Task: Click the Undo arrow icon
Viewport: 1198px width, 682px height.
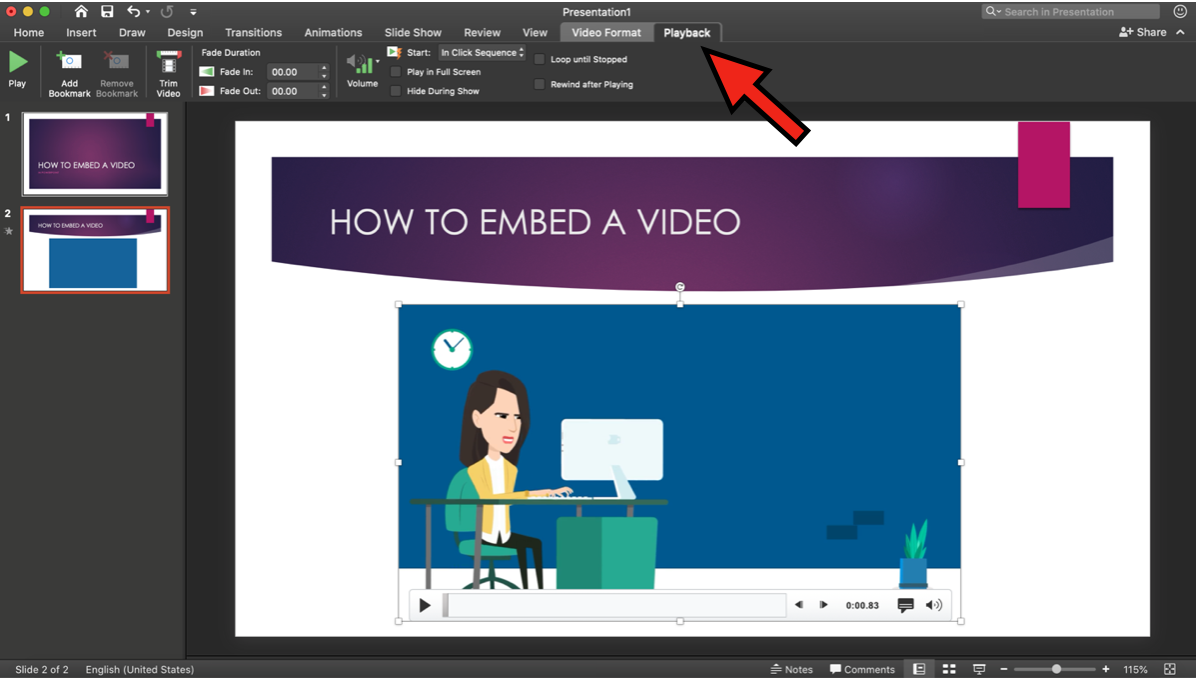Action: (x=134, y=12)
